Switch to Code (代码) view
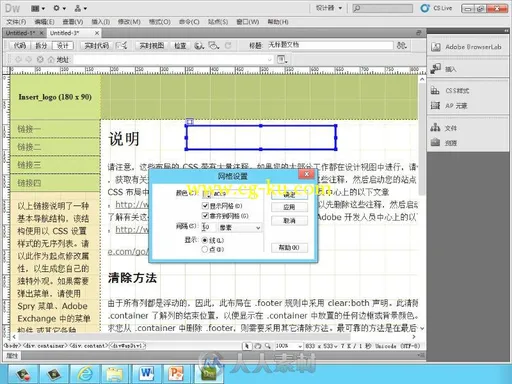Image resolution: width=512 pixels, height=384 pixels. [x=20, y=45]
